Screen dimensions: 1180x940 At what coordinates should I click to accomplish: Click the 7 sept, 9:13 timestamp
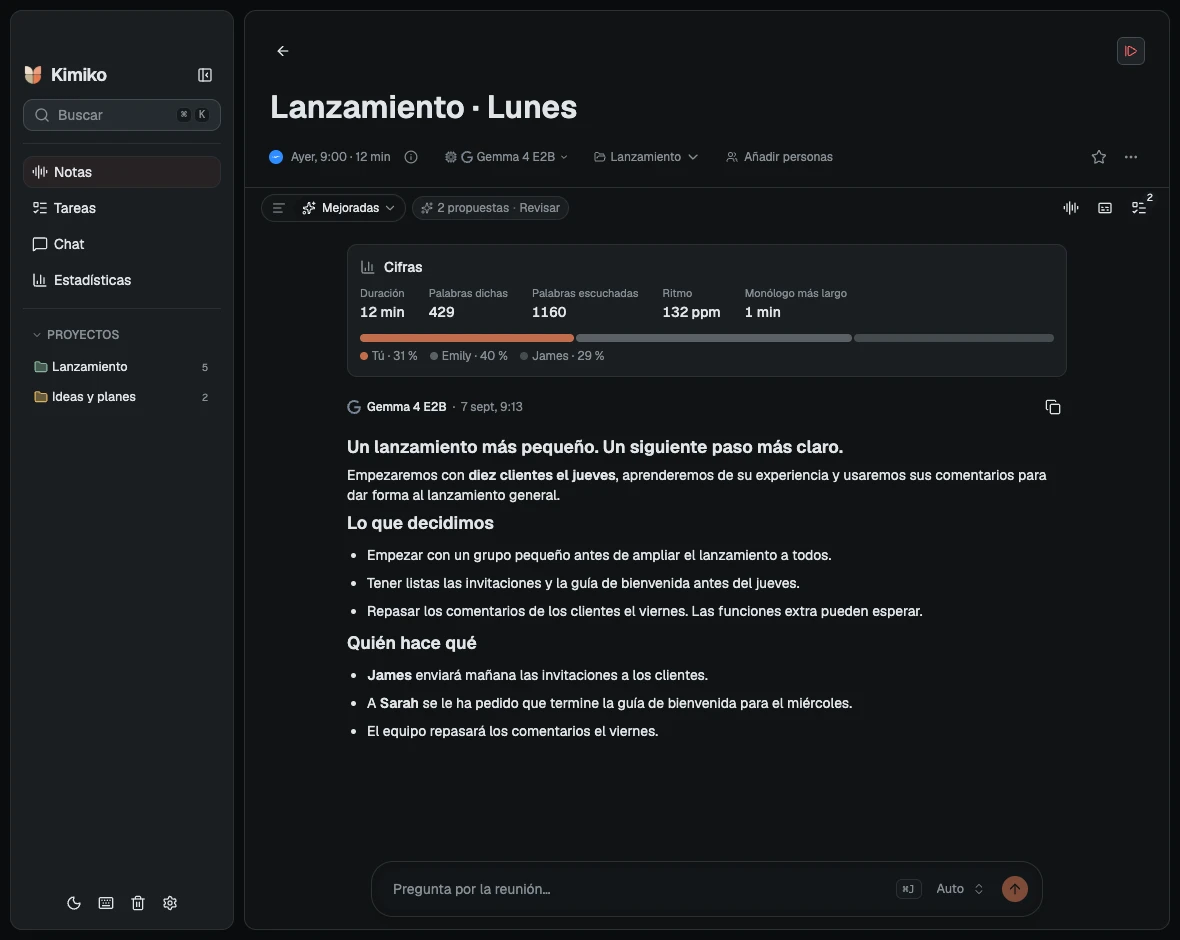point(491,407)
